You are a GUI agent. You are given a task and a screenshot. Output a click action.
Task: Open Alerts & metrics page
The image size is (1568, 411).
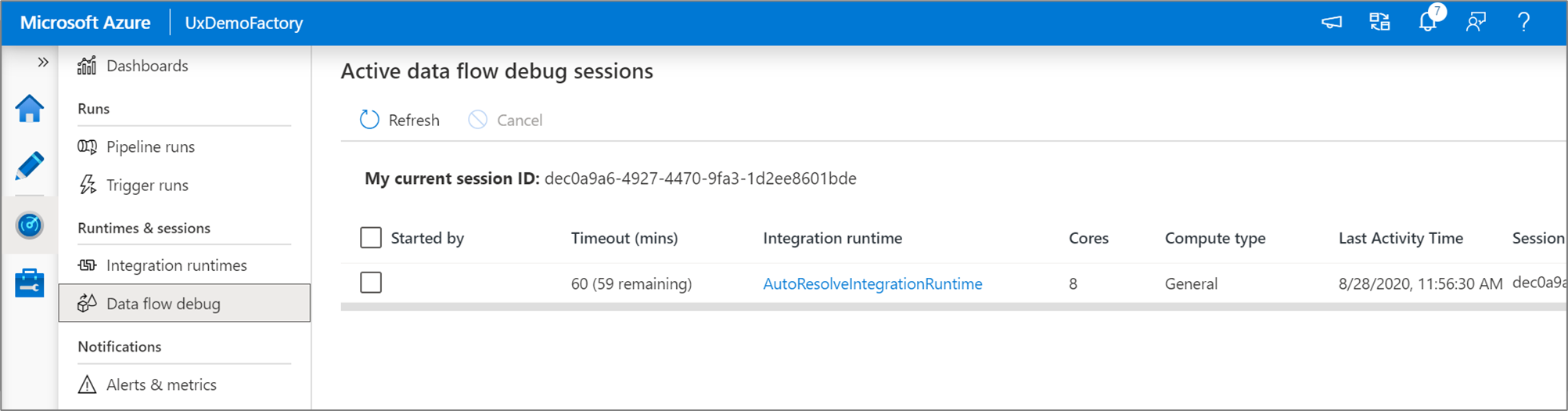[161, 385]
